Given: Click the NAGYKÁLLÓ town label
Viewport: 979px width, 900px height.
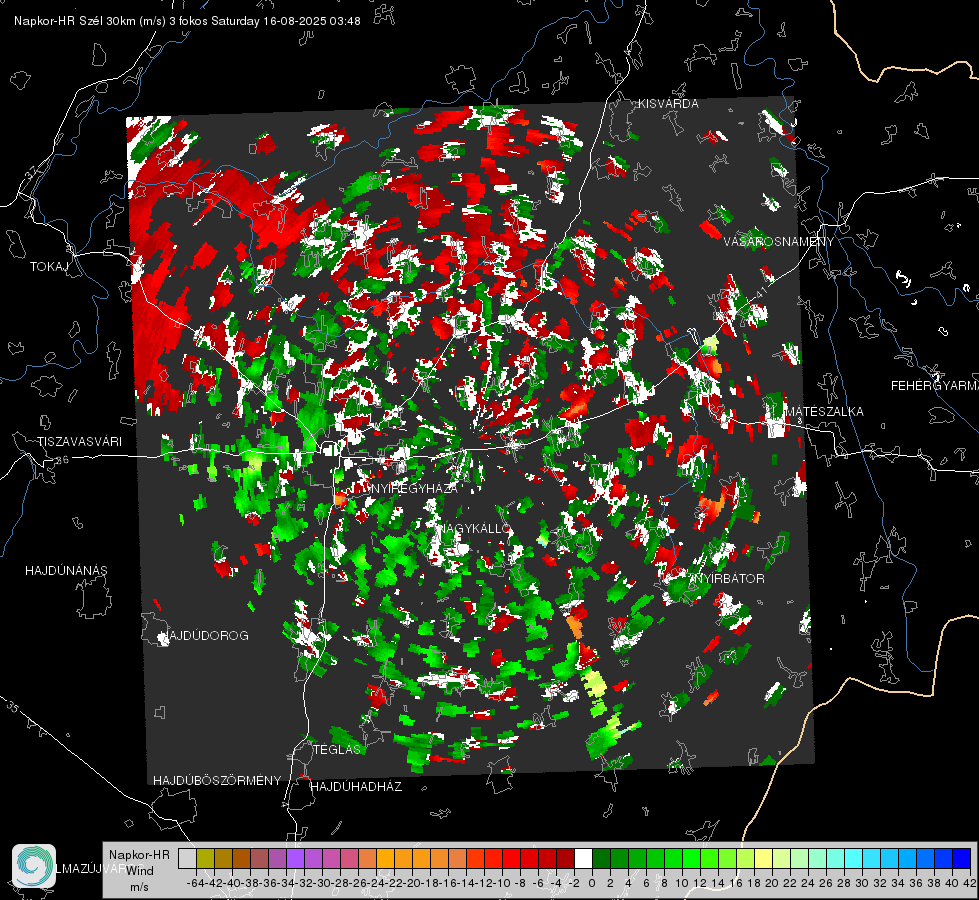Looking at the screenshot, I should [x=473, y=528].
